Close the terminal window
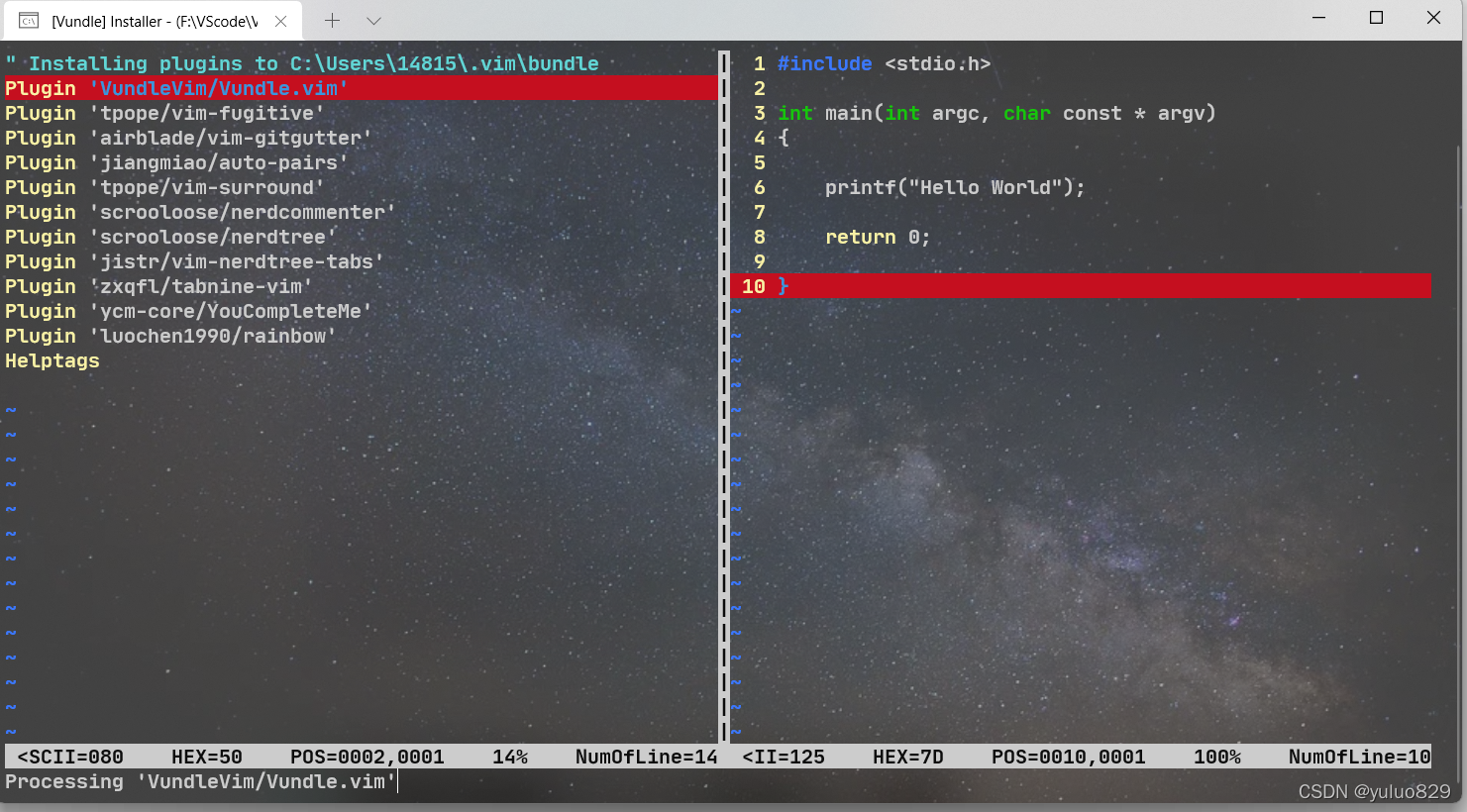Image resolution: width=1467 pixels, height=812 pixels. tap(1433, 18)
